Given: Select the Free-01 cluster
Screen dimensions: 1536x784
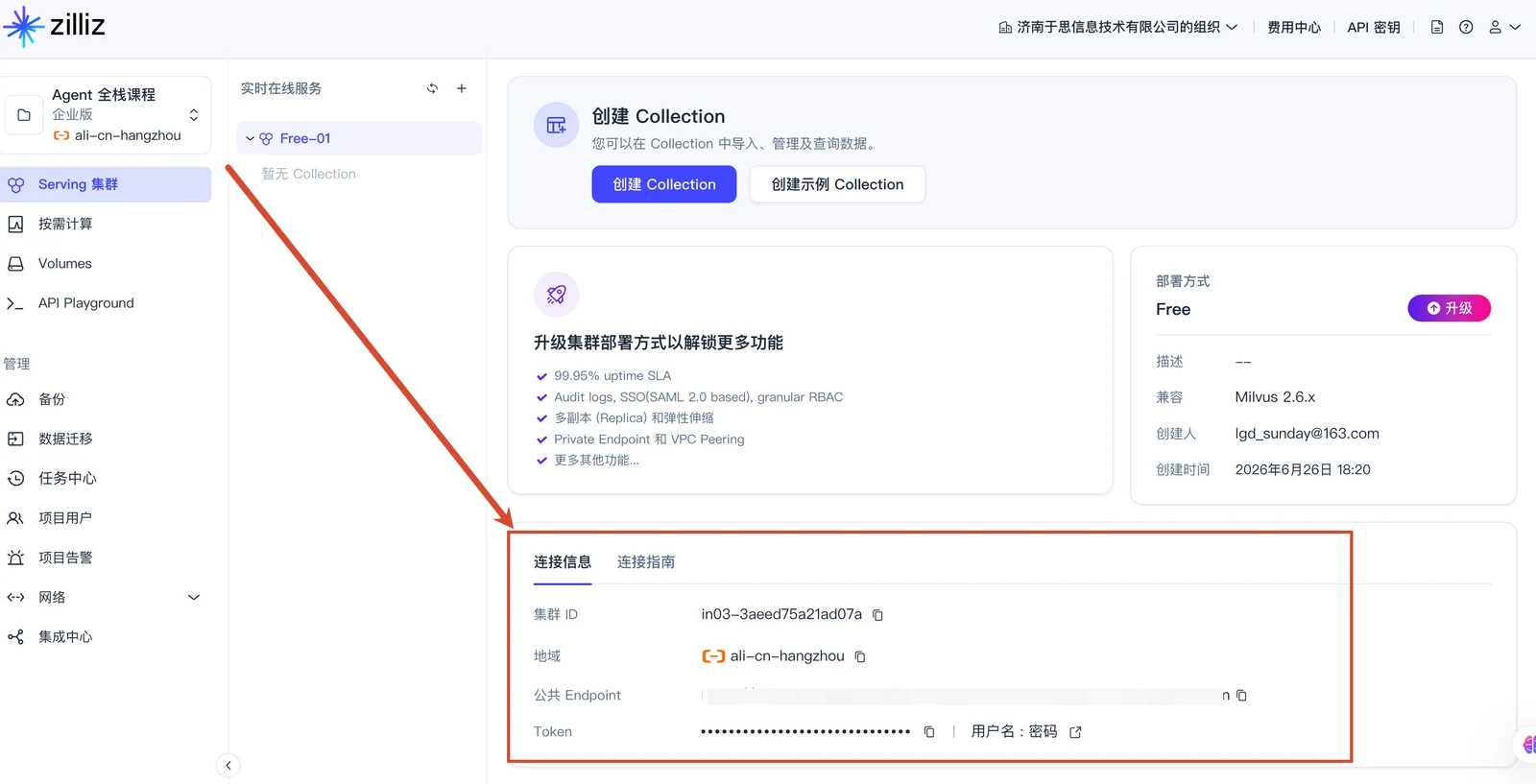Looking at the screenshot, I should 359,138.
